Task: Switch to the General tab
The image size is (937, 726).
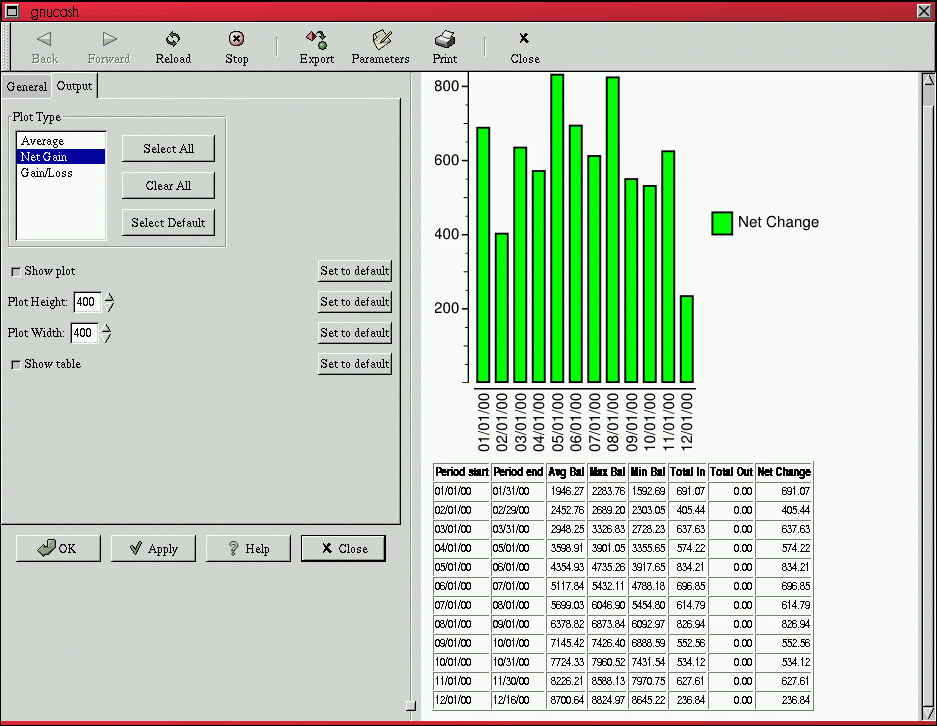Action: point(27,87)
